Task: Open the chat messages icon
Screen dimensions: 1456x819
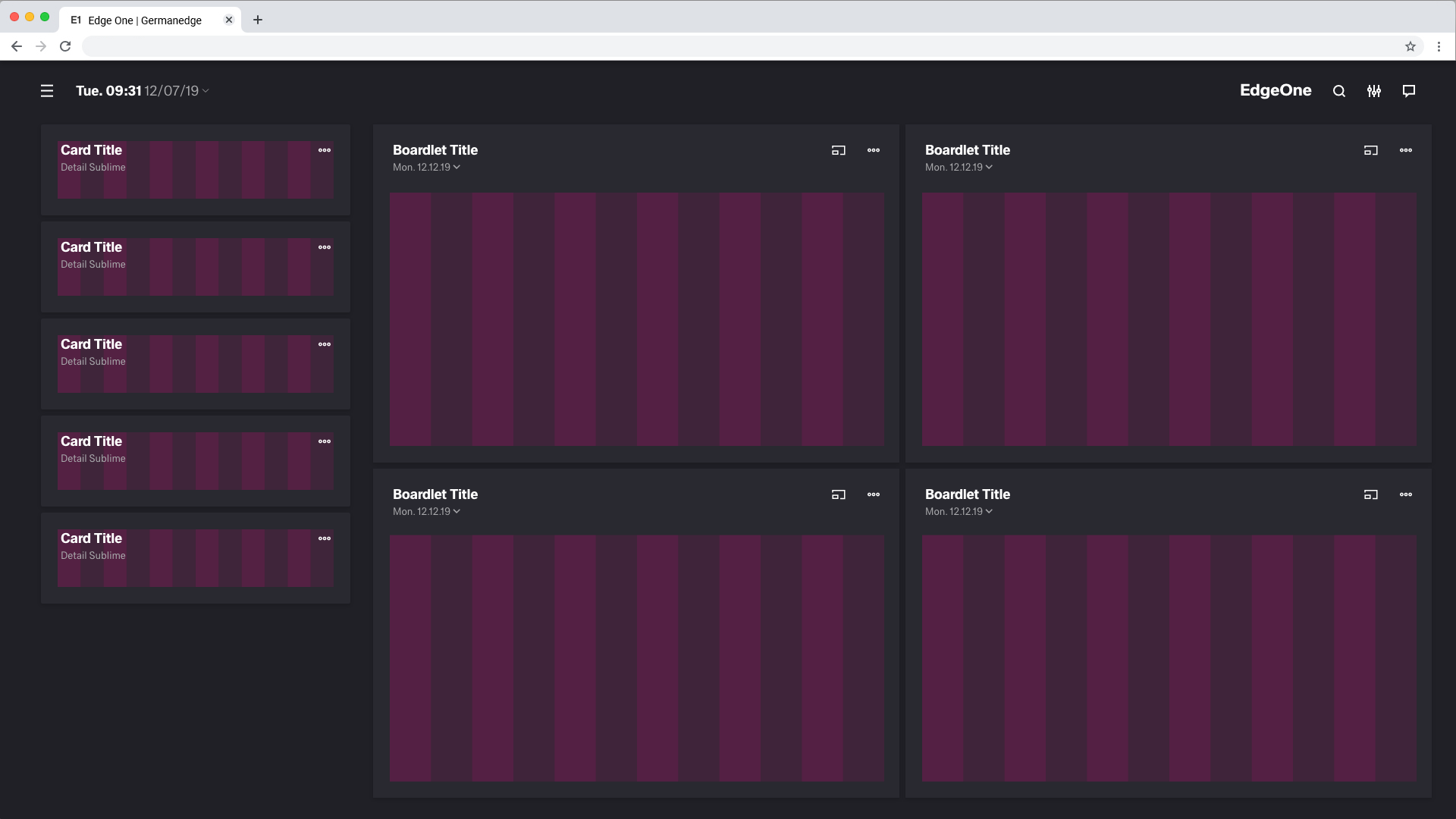Action: coord(1409,91)
